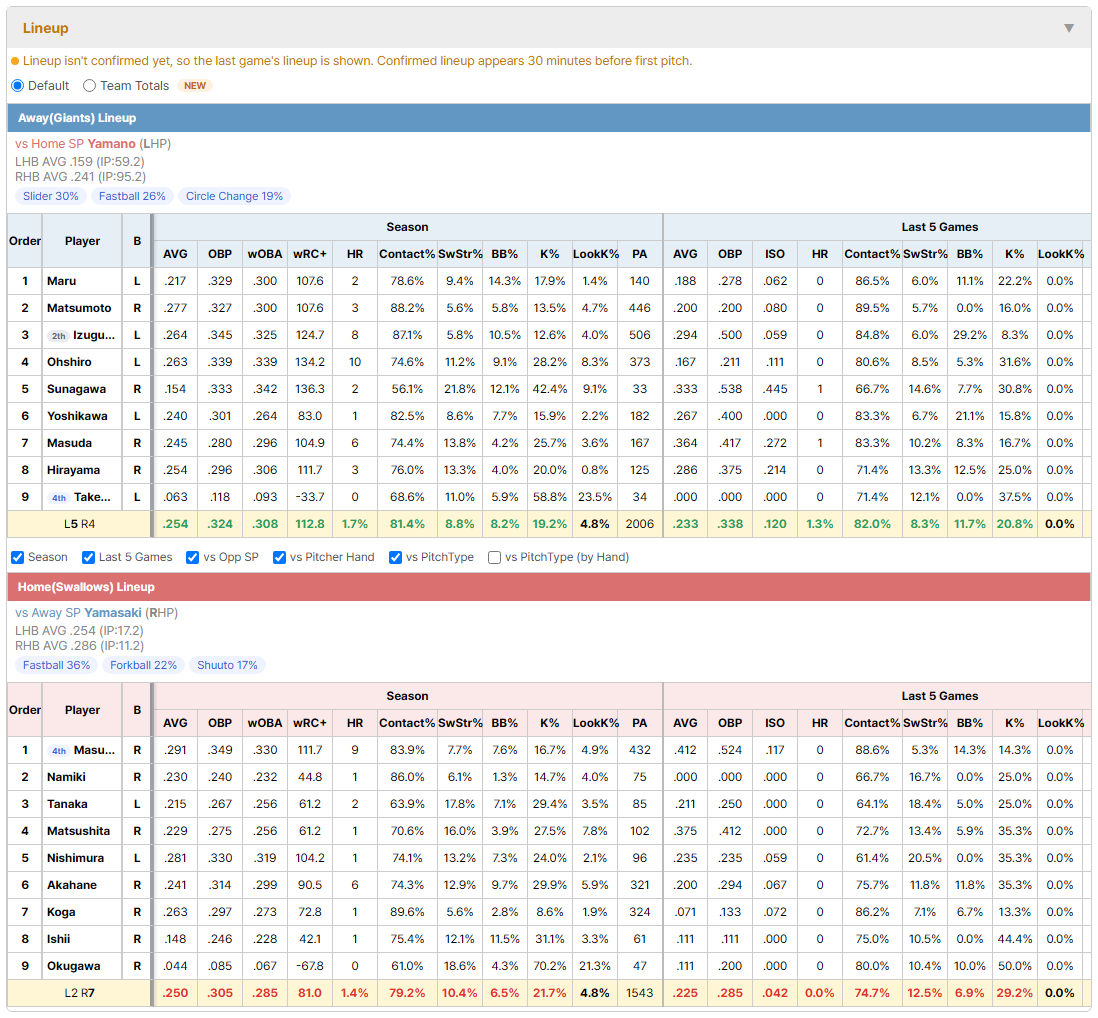This screenshot has width=1098, height=1018.
Task: Click player name Akahane
Action: click(x=72, y=885)
